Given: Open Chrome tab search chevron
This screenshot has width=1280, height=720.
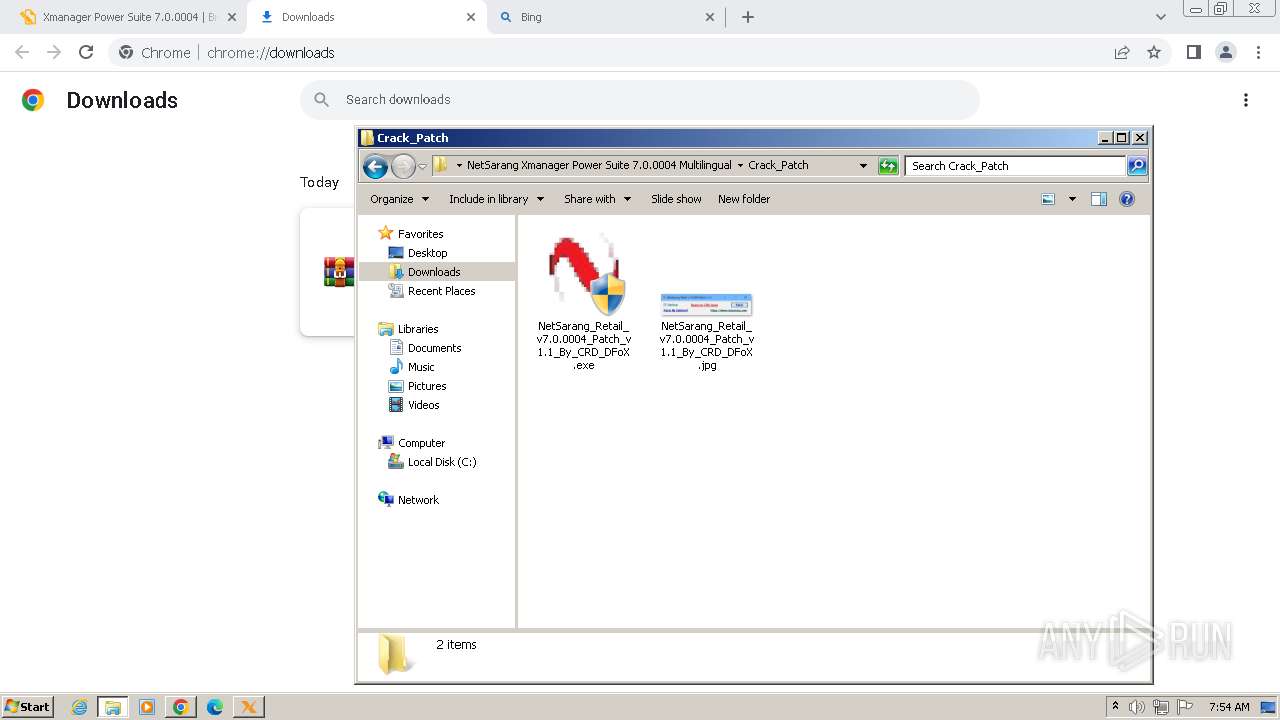Looking at the screenshot, I should coord(1160,17).
